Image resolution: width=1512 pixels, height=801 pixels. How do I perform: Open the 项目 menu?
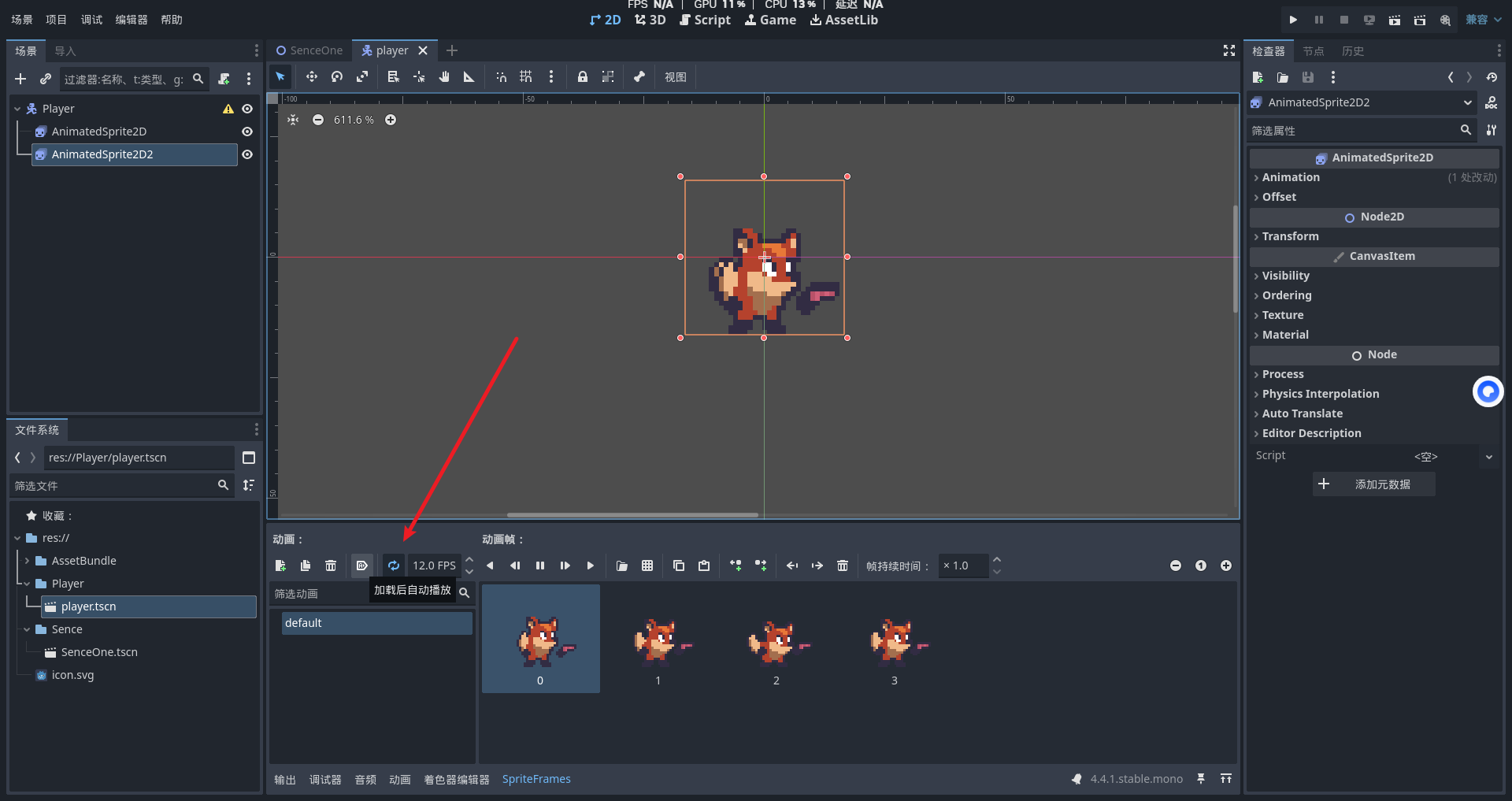coord(56,20)
